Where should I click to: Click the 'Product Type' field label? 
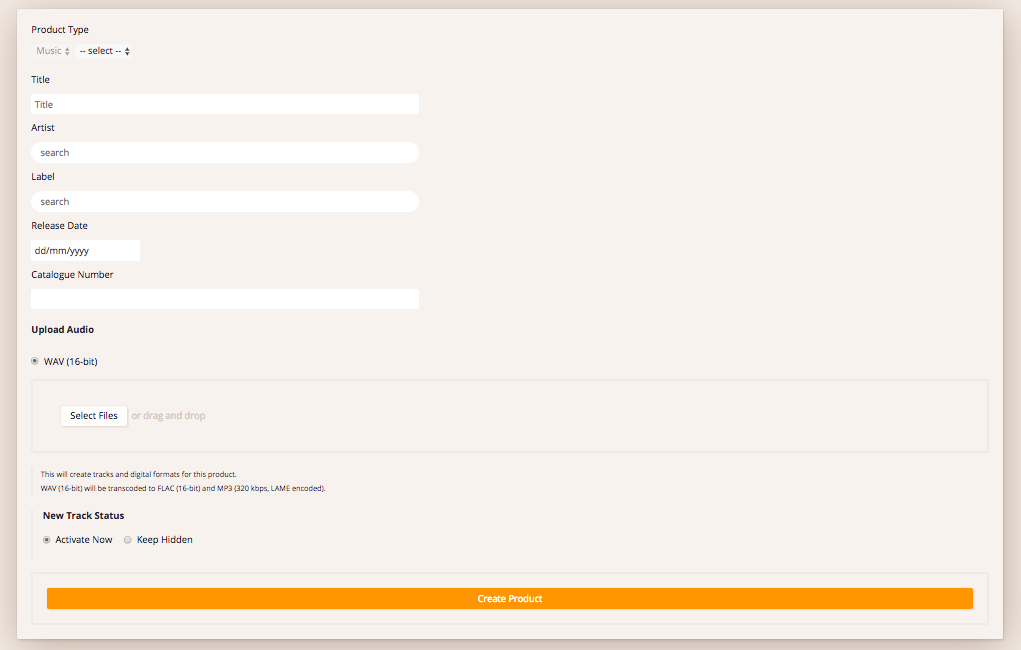60,30
